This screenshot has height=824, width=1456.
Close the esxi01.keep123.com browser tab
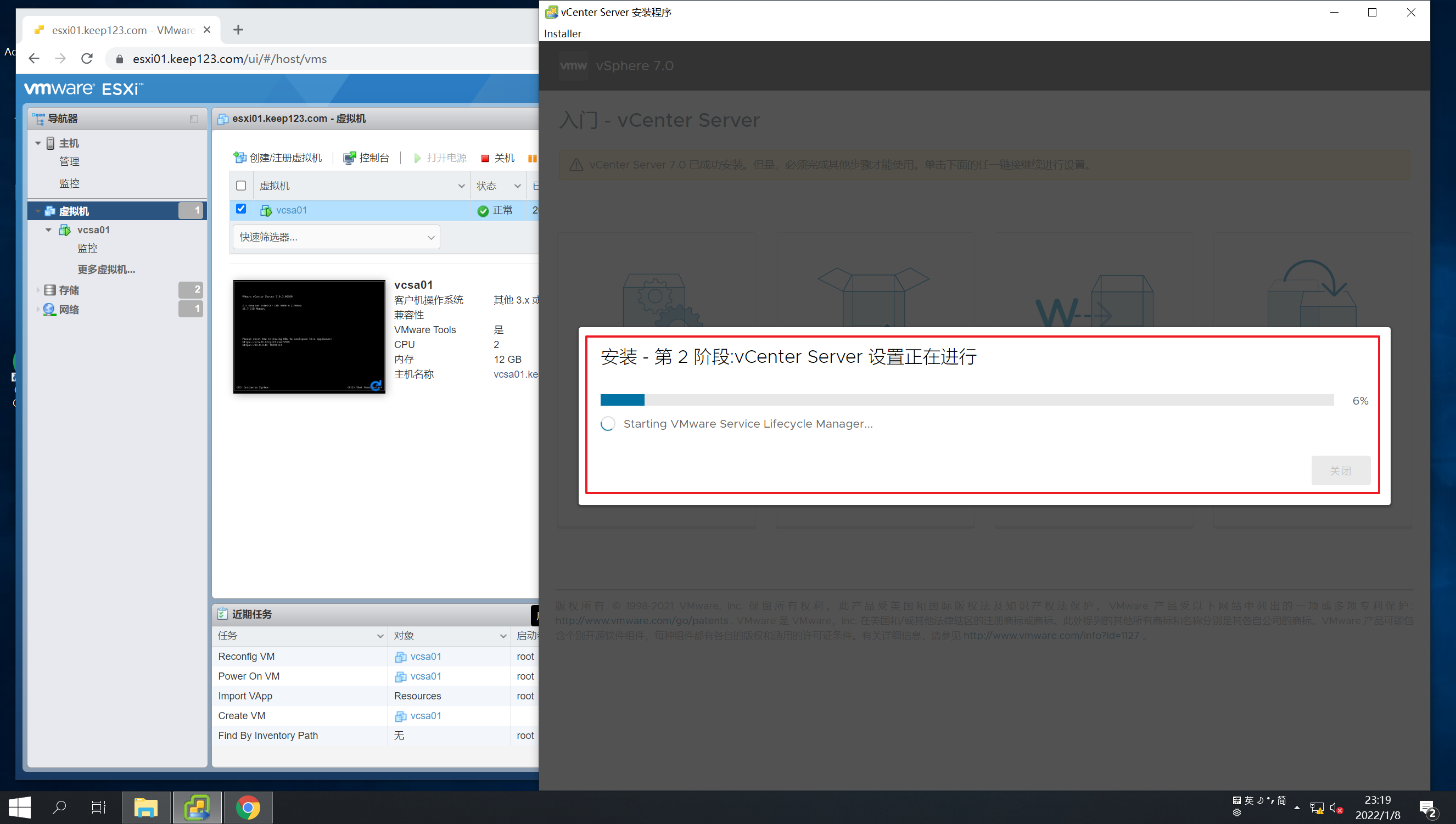207,30
